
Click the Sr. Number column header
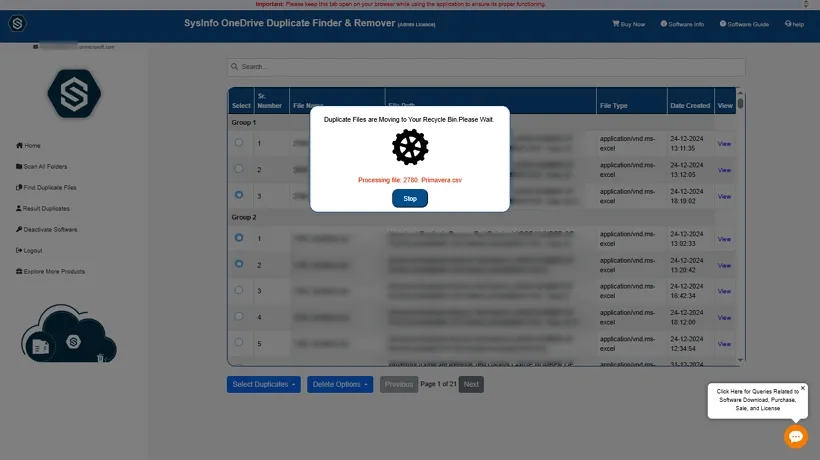point(269,101)
